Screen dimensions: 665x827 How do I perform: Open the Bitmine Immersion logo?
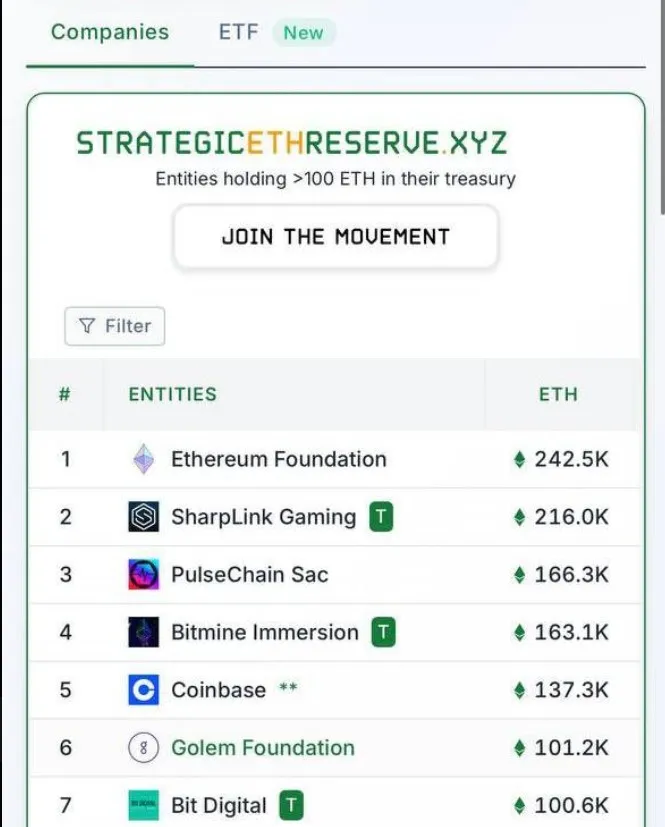(x=142, y=632)
